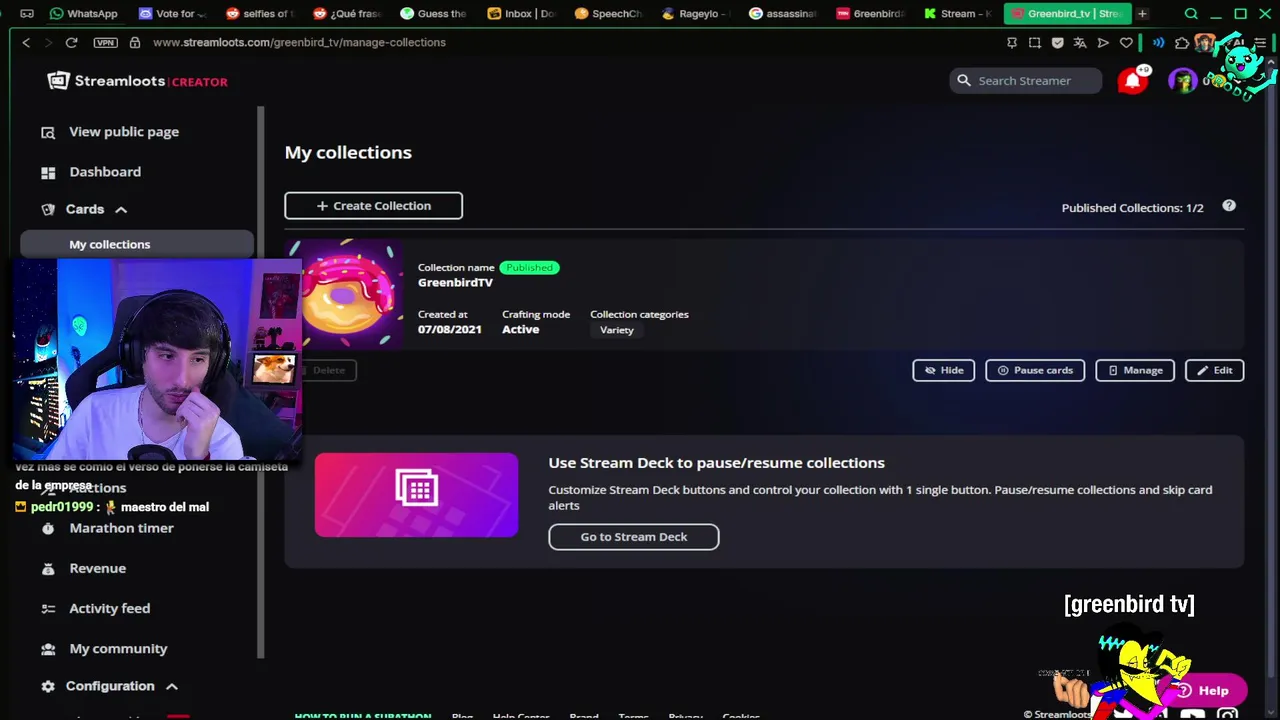Open the browser extensions cube icon

tap(1182, 43)
